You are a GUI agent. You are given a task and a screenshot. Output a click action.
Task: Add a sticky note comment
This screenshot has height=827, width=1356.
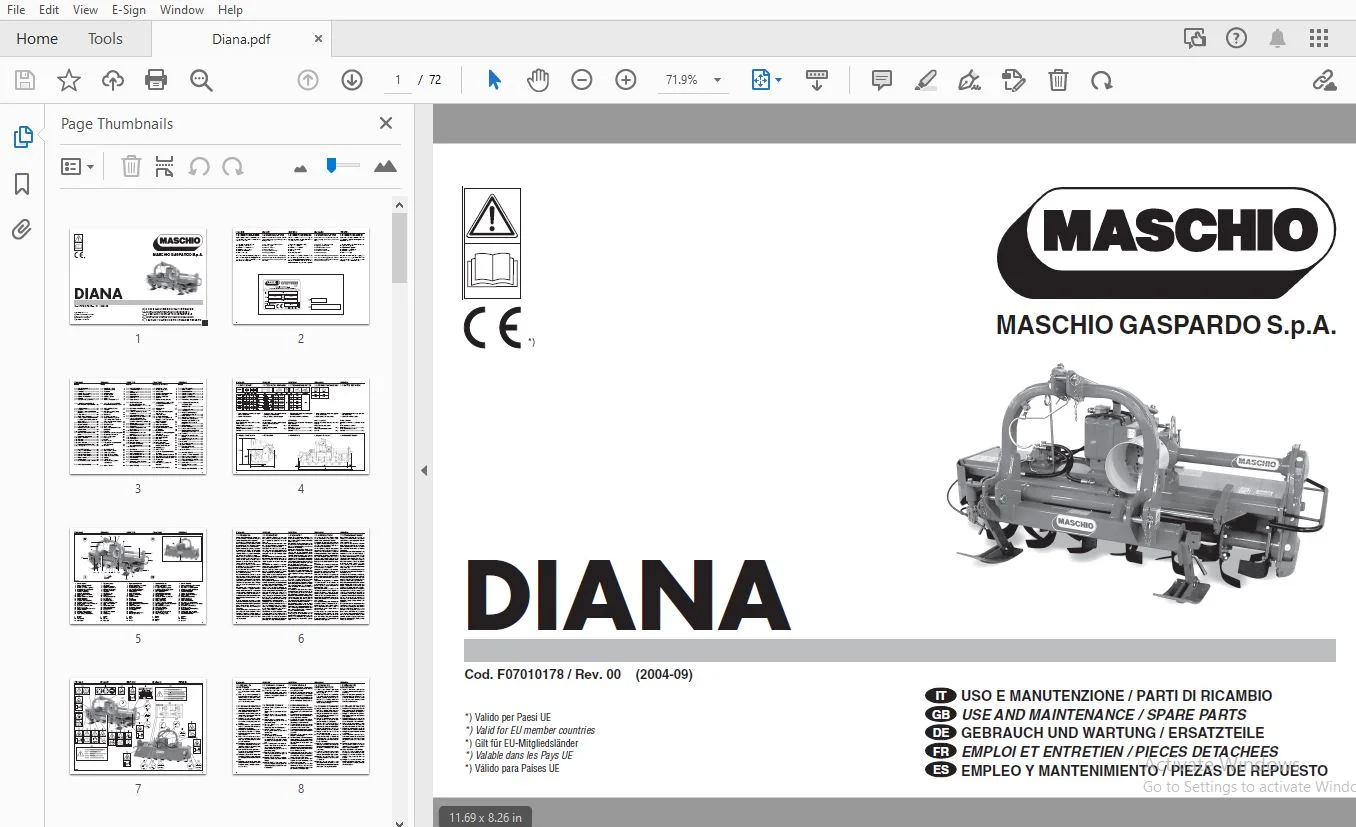pyautogui.click(x=881, y=80)
